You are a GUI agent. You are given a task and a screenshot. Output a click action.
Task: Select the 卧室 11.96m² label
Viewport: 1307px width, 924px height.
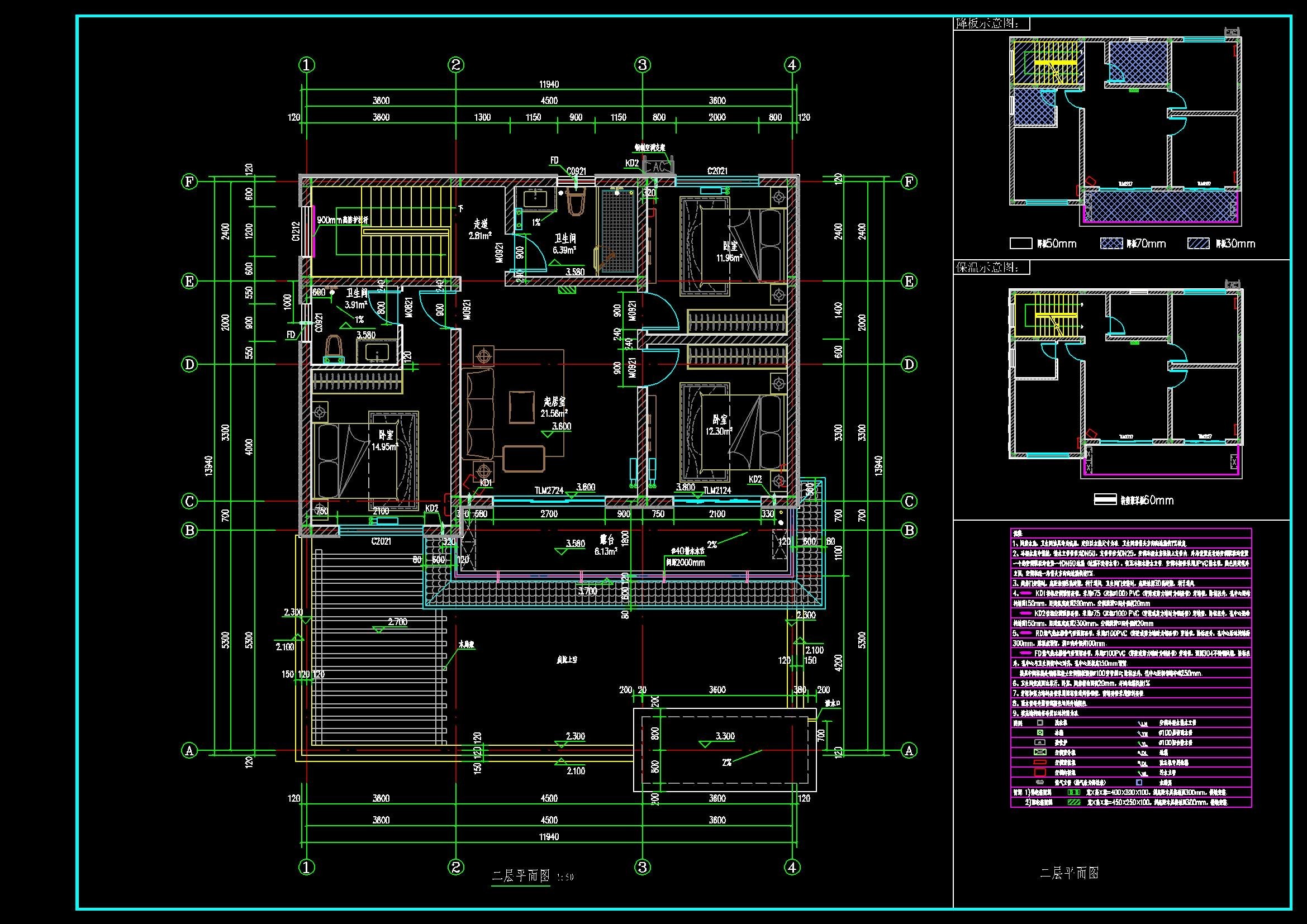click(729, 251)
